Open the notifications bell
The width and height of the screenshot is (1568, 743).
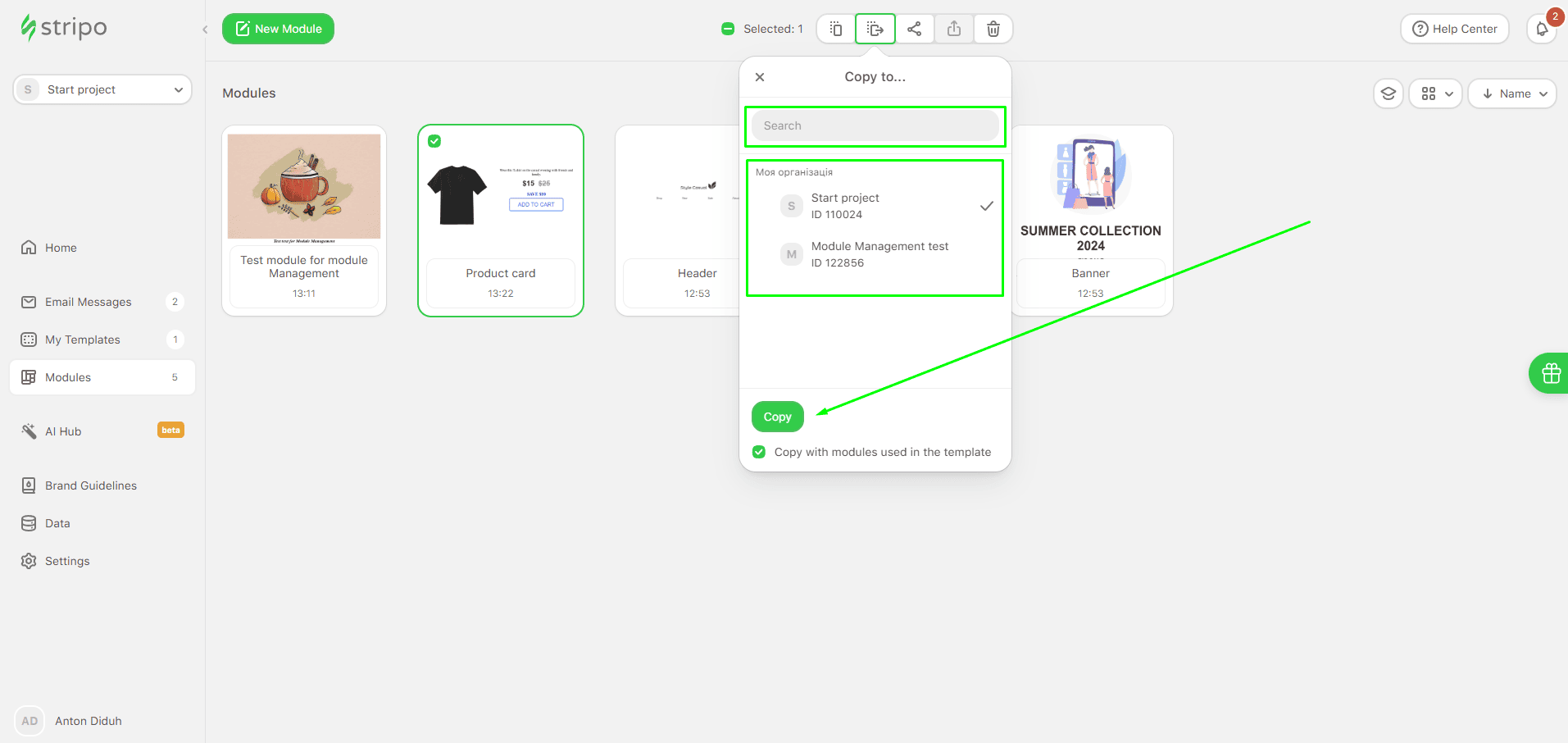[1541, 29]
